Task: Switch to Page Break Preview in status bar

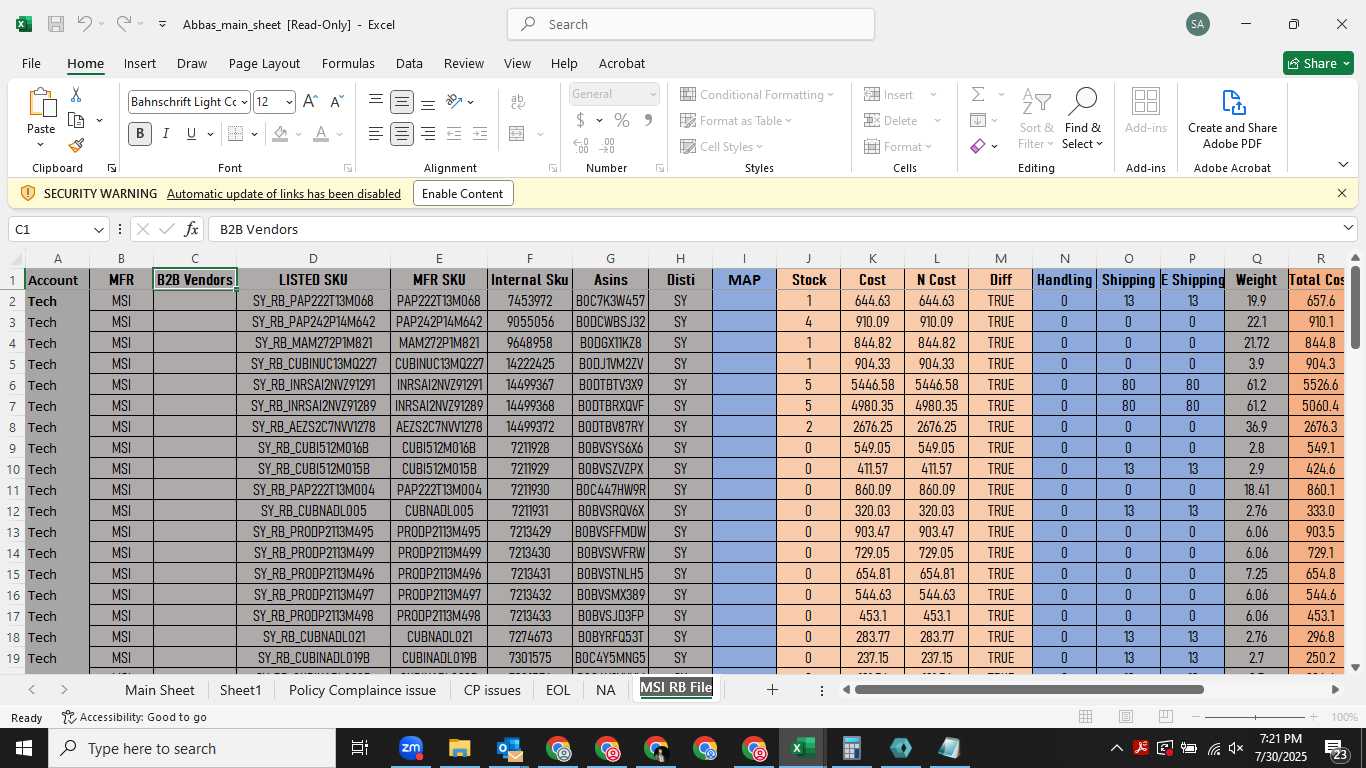Action: 1166,717
